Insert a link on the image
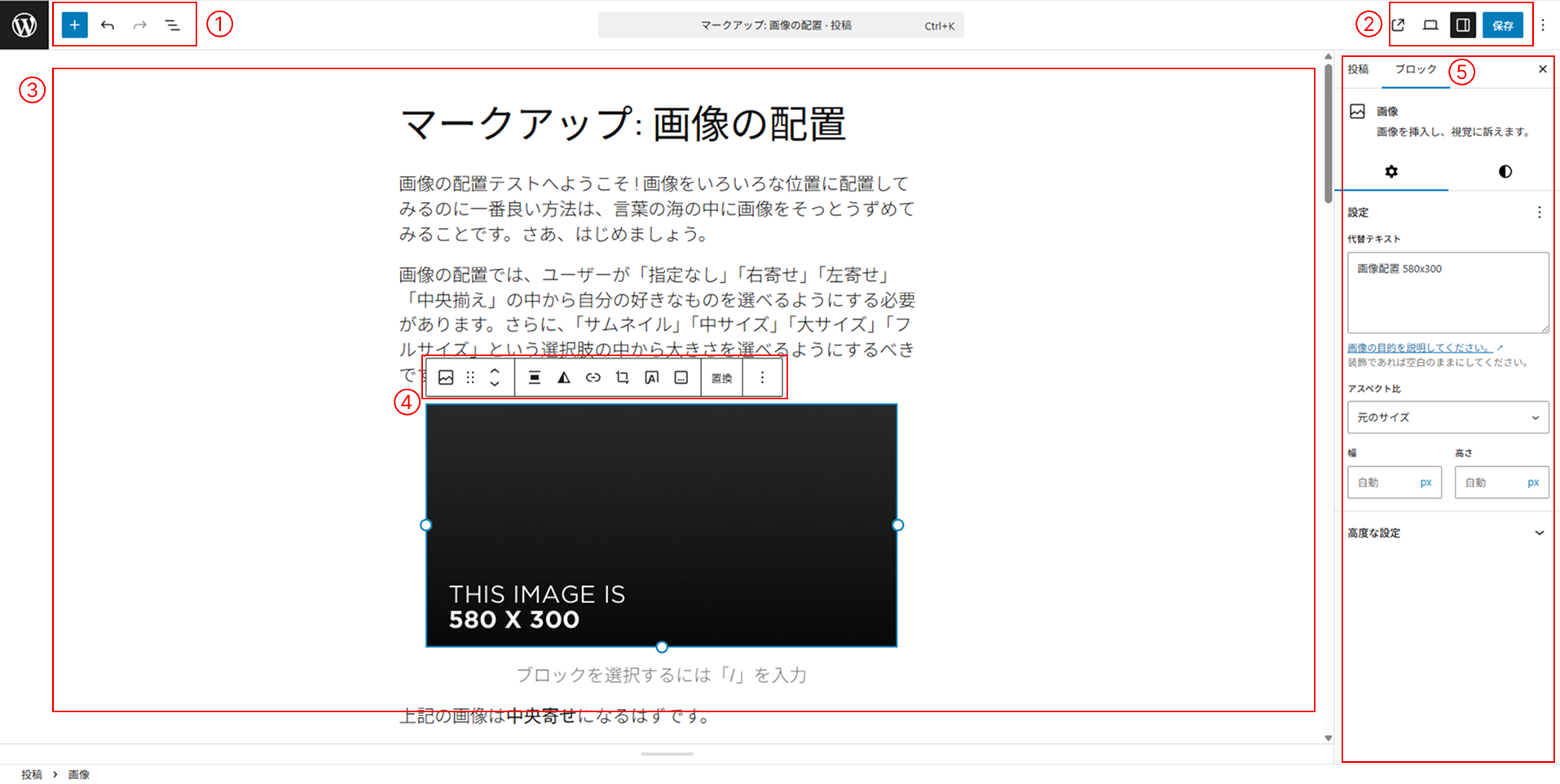The width and height of the screenshot is (1560, 784). click(x=593, y=377)
